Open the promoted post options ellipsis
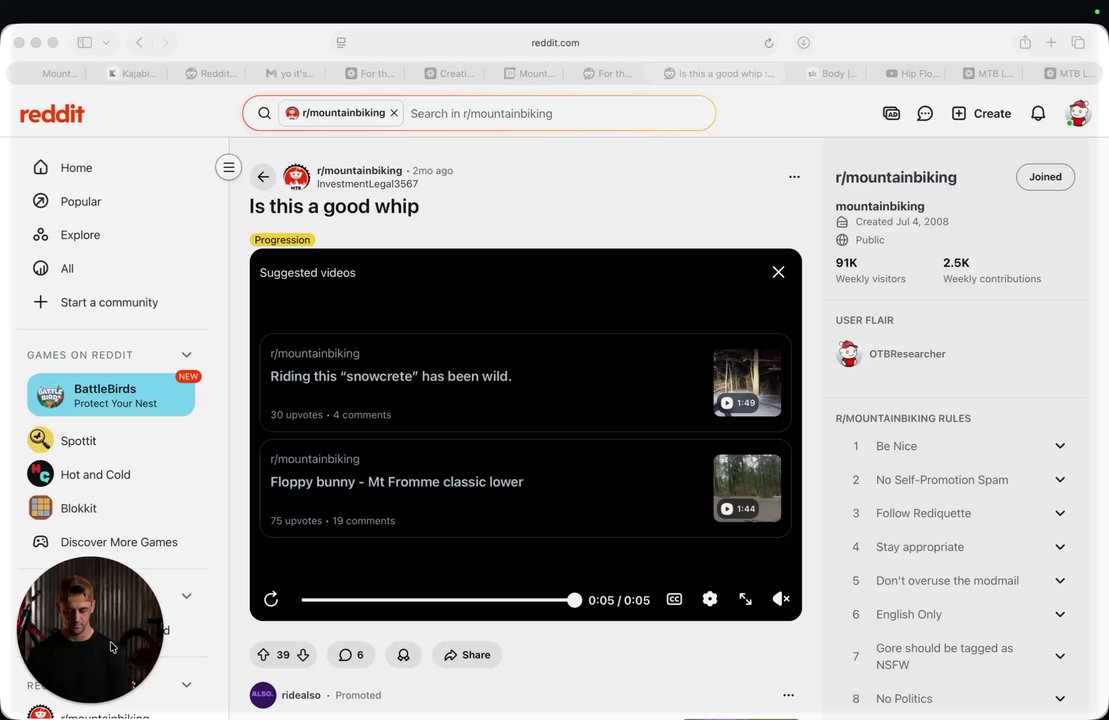 coord(788,695)
